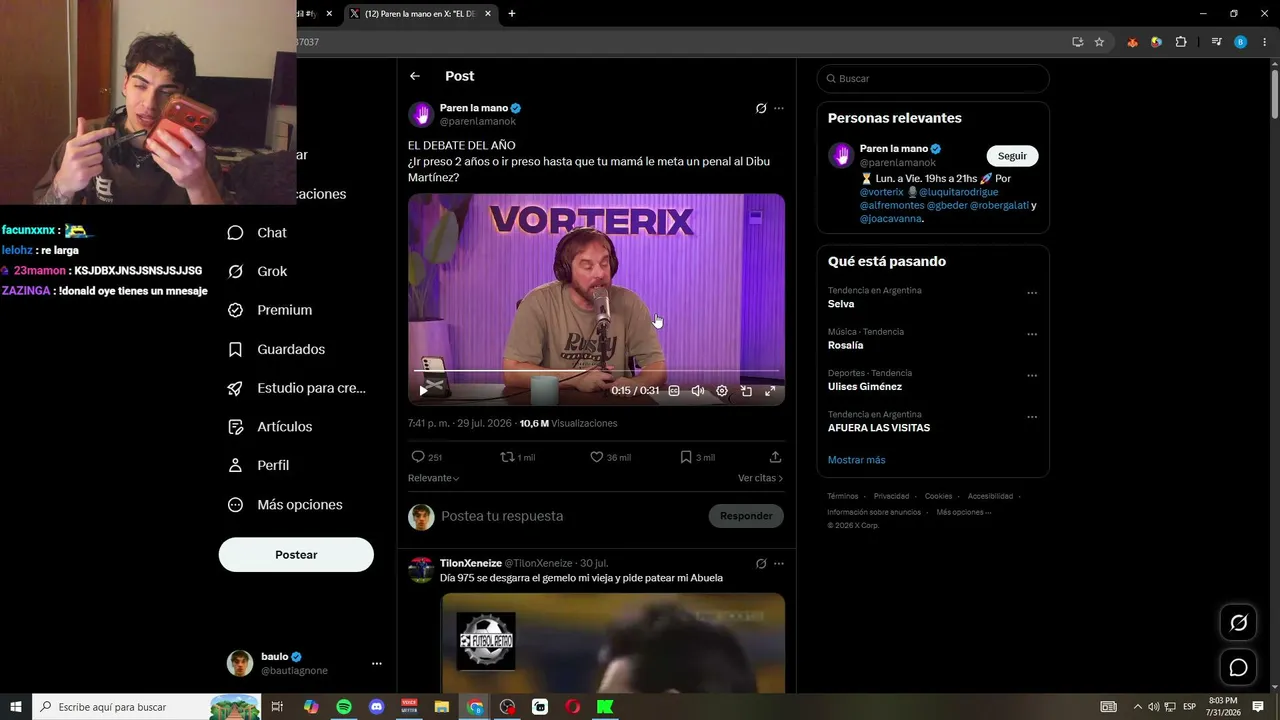Screen dimensions: 1280x720
Task: Open options for Selva trend
Action: (x=1032, y=293)
